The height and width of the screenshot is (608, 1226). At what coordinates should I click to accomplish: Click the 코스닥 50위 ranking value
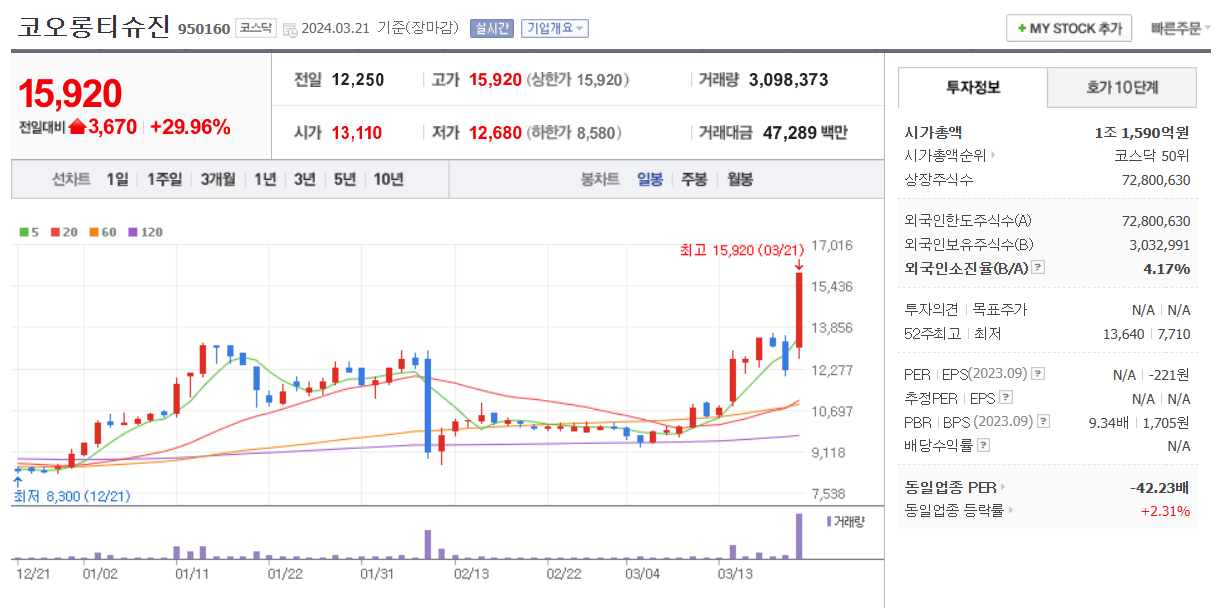point(1152,156)
